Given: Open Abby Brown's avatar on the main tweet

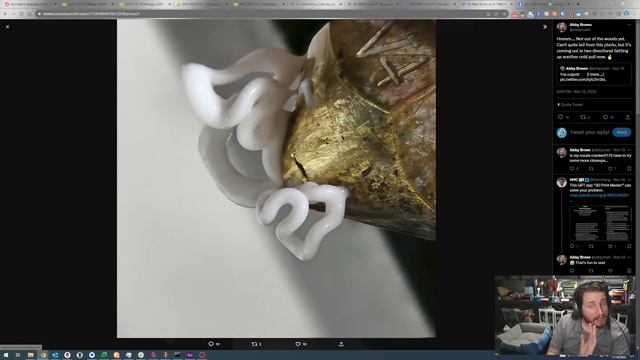Looking at the screenshot, I should click(562, 27).
